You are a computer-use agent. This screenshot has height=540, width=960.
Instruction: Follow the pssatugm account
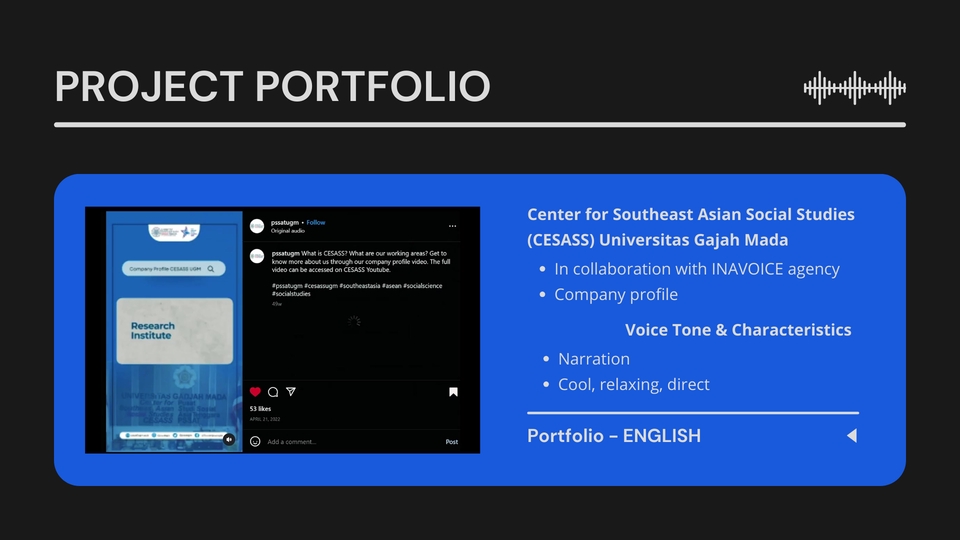tap(316, 222)
